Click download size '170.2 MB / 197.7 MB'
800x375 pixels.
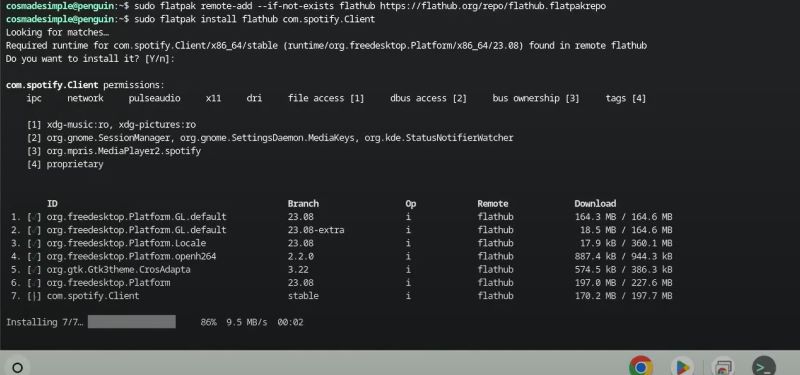point(623,296)
